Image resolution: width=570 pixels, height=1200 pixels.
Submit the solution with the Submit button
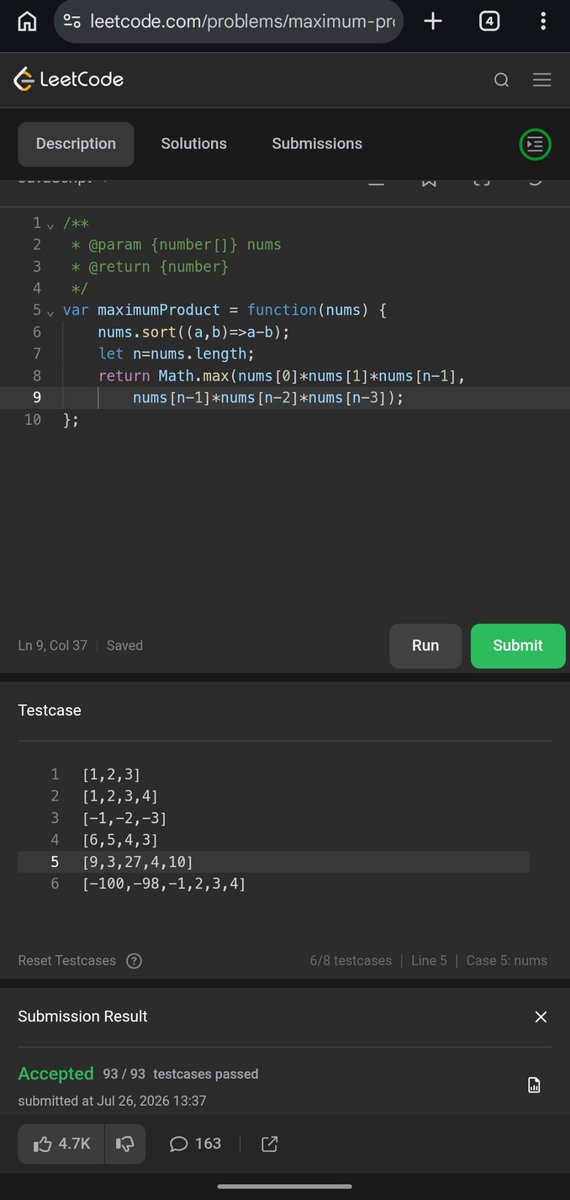518,646
